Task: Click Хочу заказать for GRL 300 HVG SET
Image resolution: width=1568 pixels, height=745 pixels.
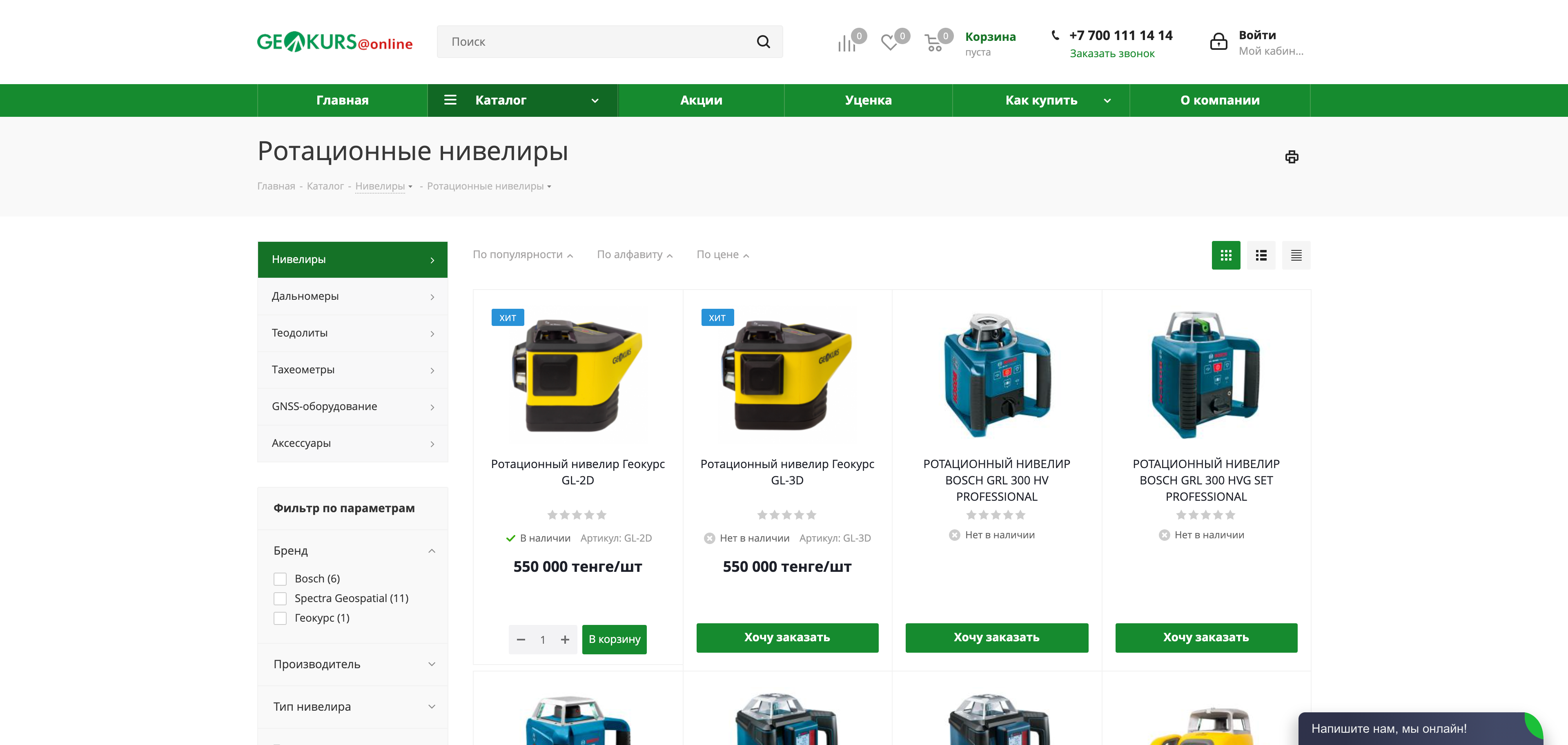Action: click(x=1206, y=638)
